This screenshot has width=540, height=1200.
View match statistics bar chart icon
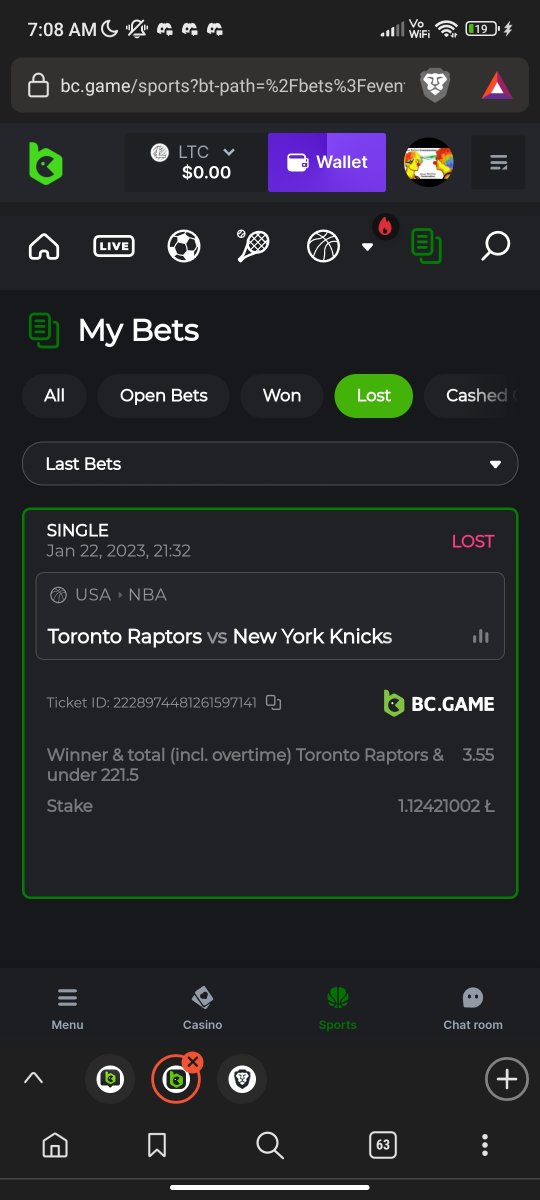pos(481,636)
